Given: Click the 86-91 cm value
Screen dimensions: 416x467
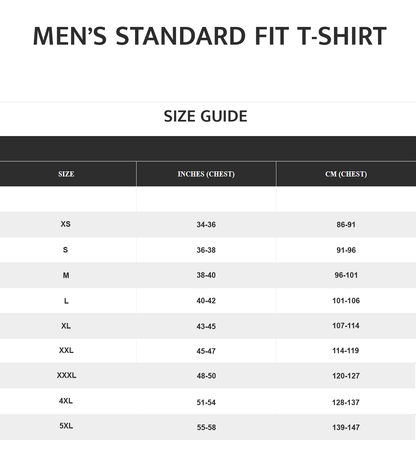Looking at the screenshot, I should pos(346,225).
